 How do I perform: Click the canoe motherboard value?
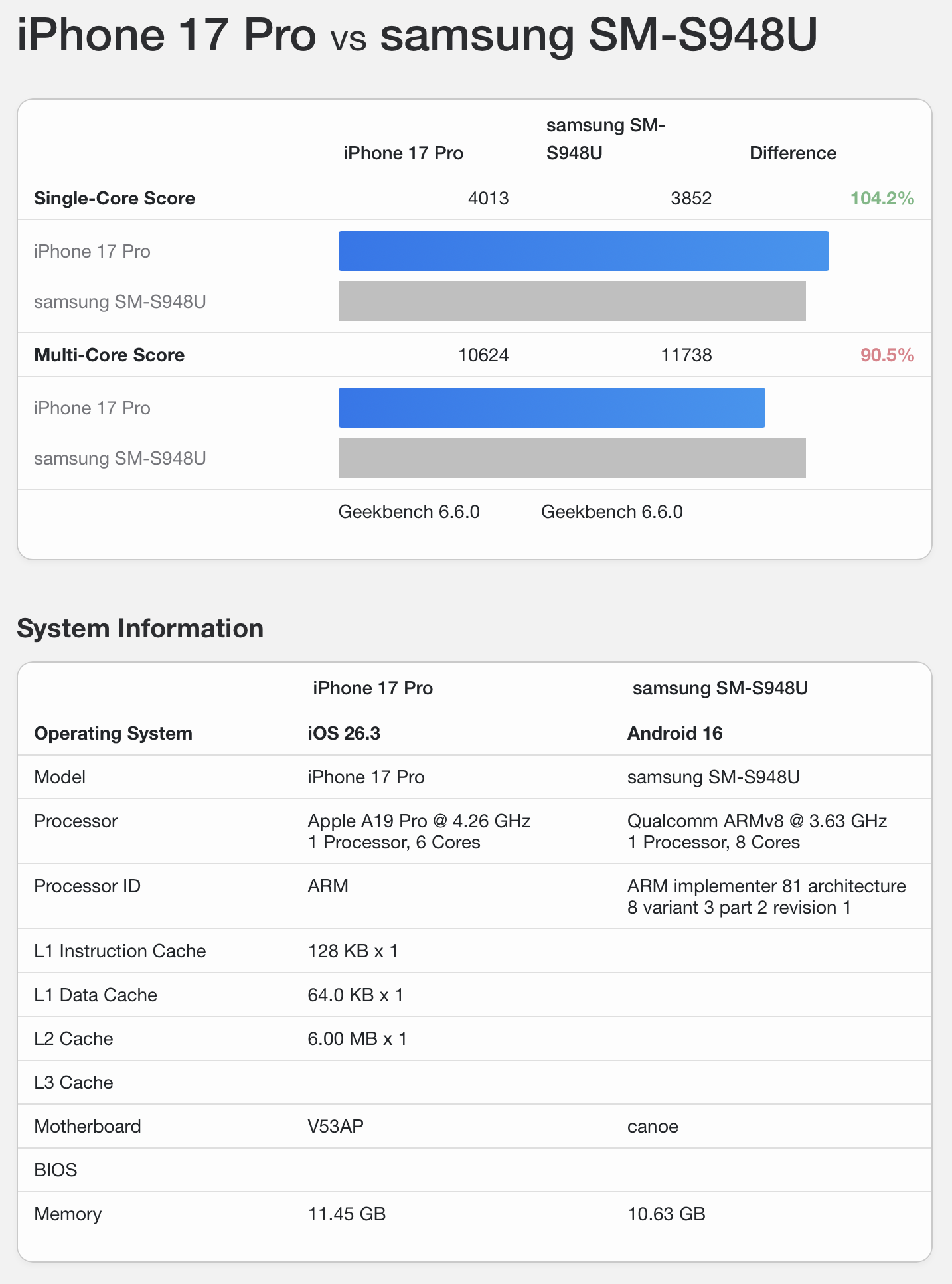[653, 1127]
